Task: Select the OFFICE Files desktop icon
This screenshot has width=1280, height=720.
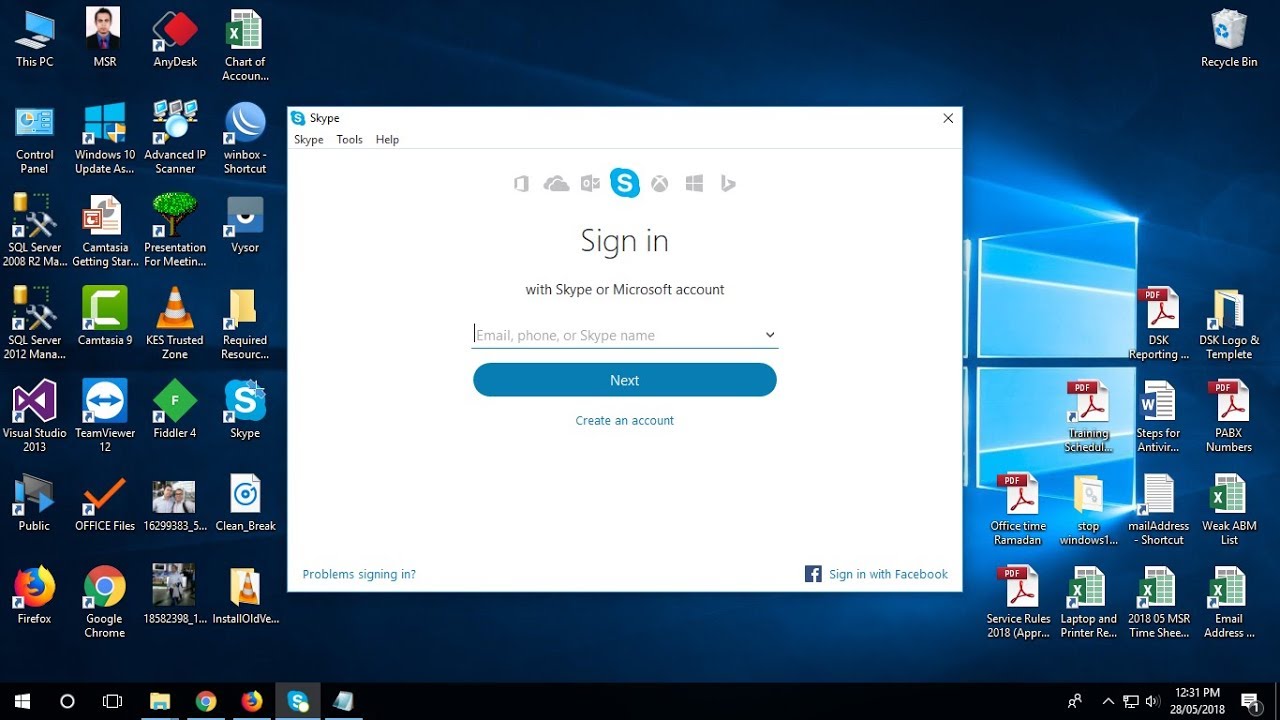Action: (x=105, y=503)
